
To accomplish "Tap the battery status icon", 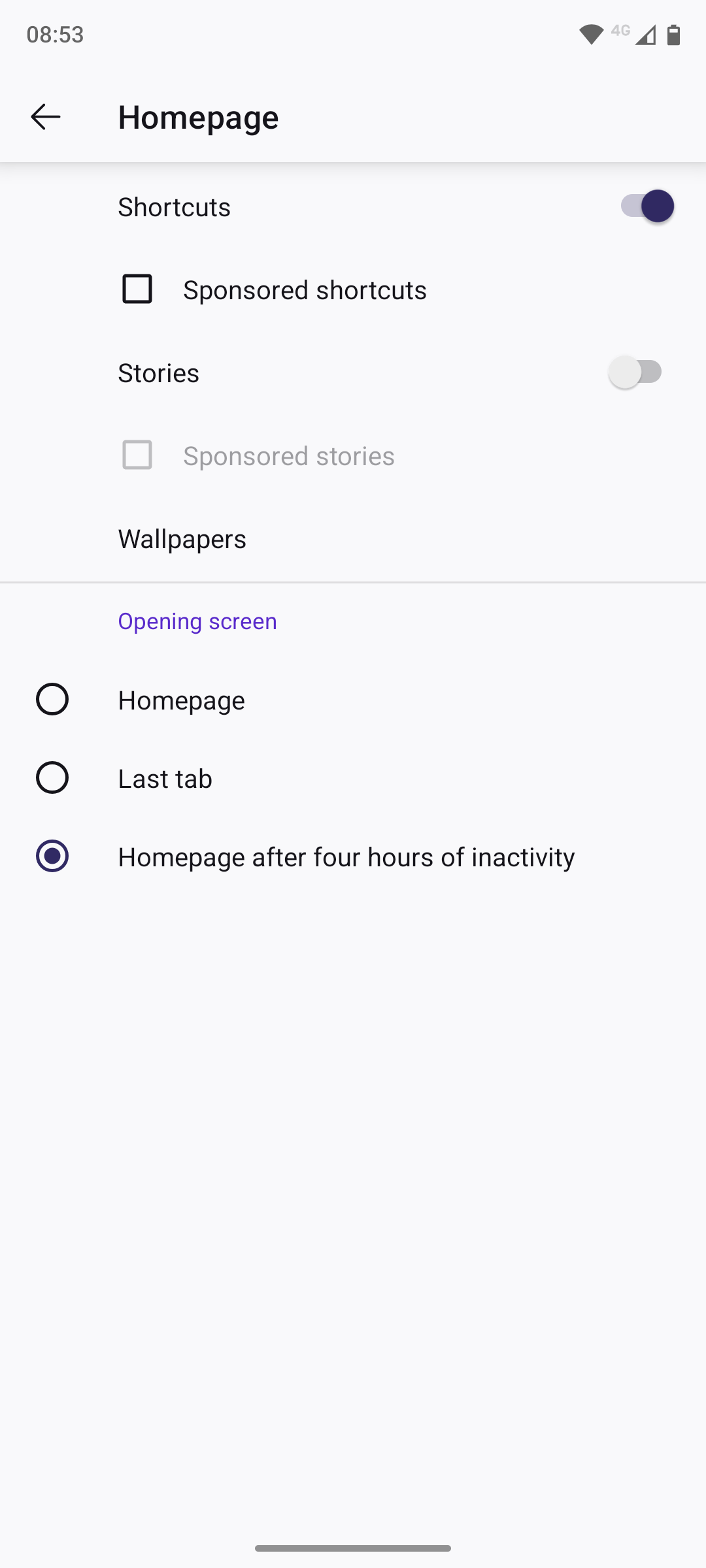I will [x=673, y=35].
